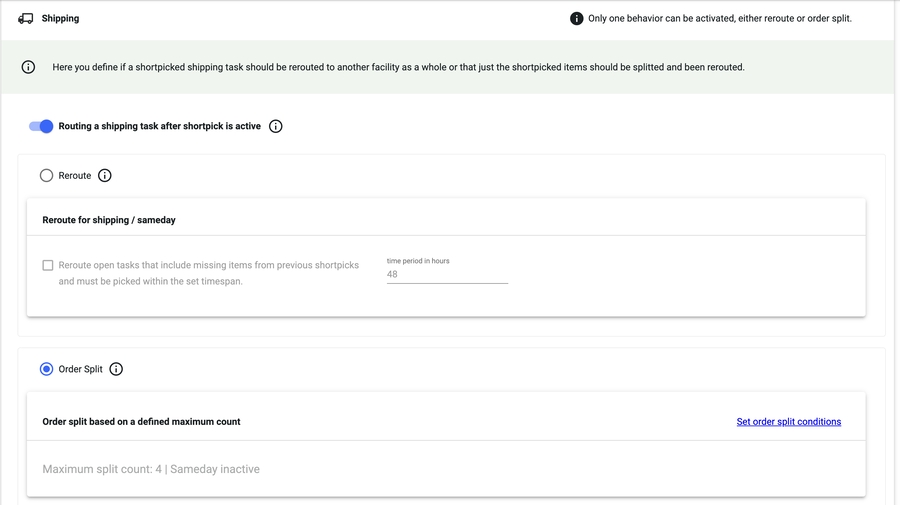Check the reroute open tasks checkbox

click(47, 265)
